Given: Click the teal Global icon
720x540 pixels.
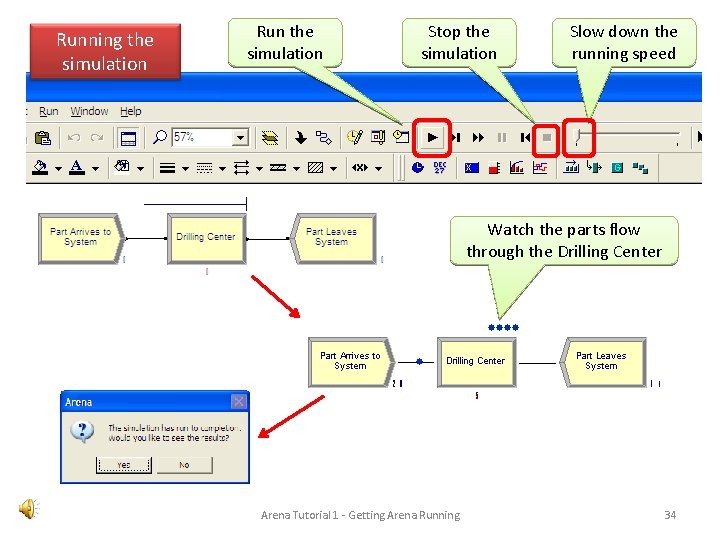Looking at the screenshot, I should [x=617, y=168].
